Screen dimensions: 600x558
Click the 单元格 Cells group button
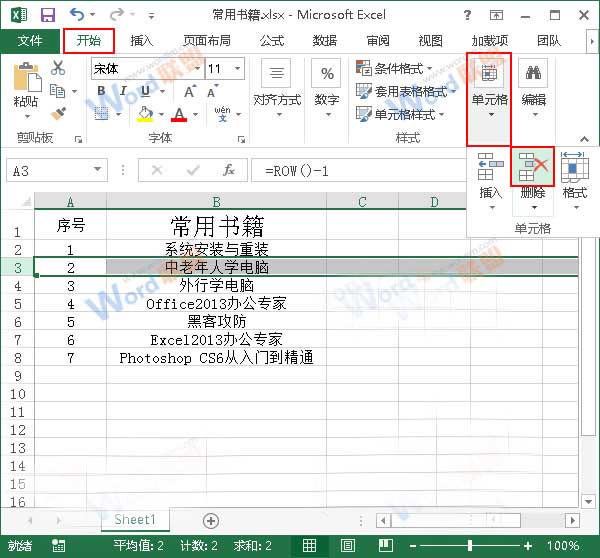point(490,99)
